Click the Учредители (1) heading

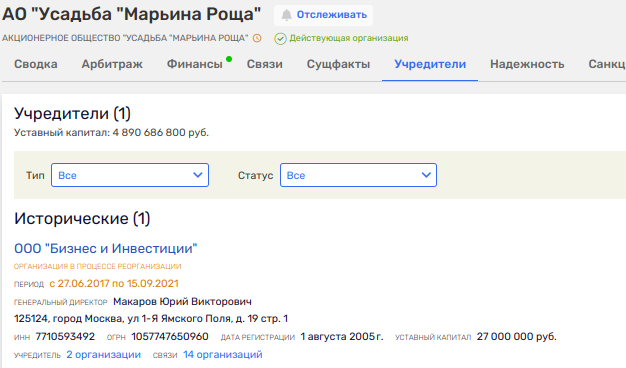[x=72, y=114]
